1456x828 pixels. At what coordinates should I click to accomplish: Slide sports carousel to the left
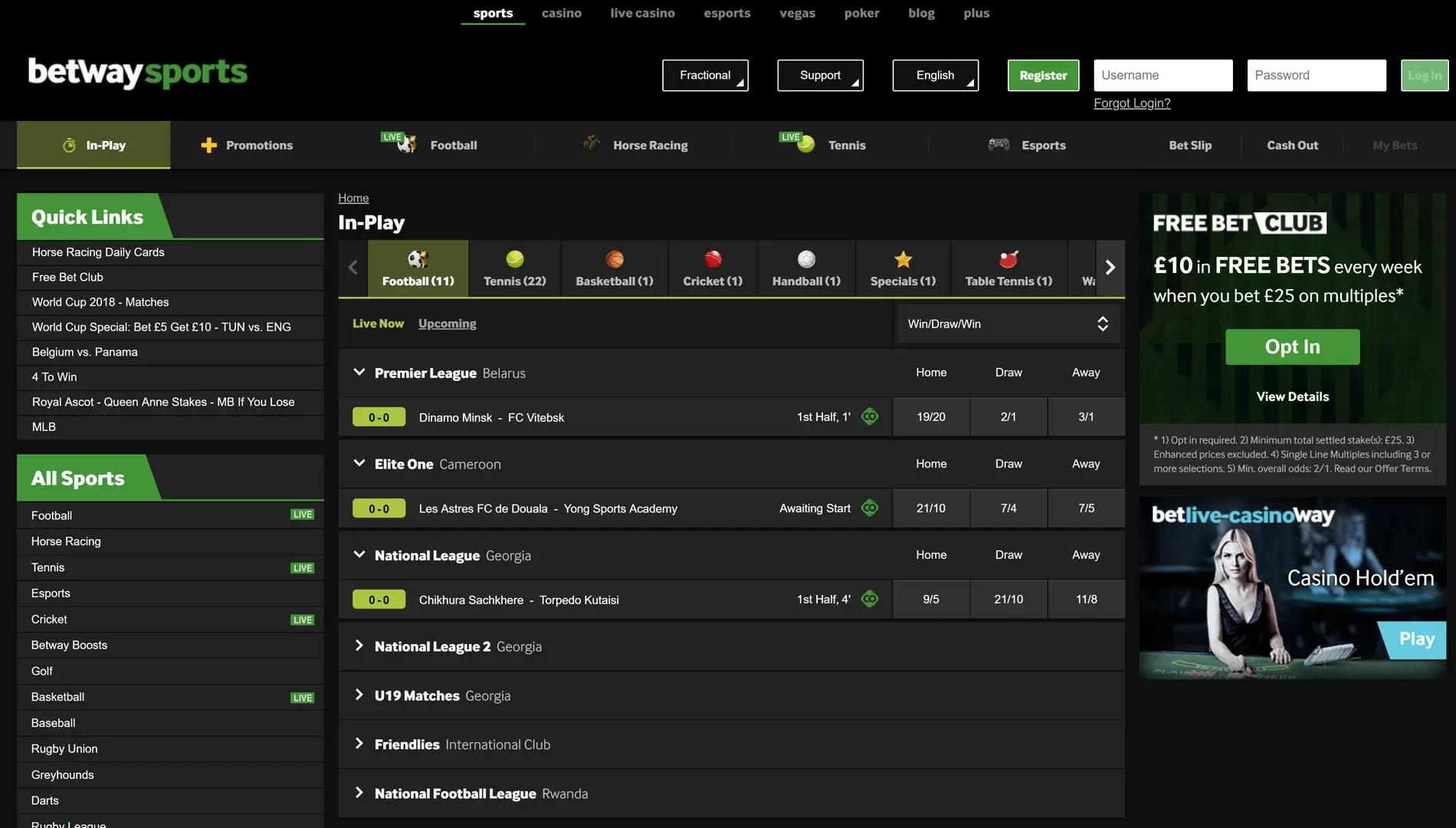tap(353, 268)
